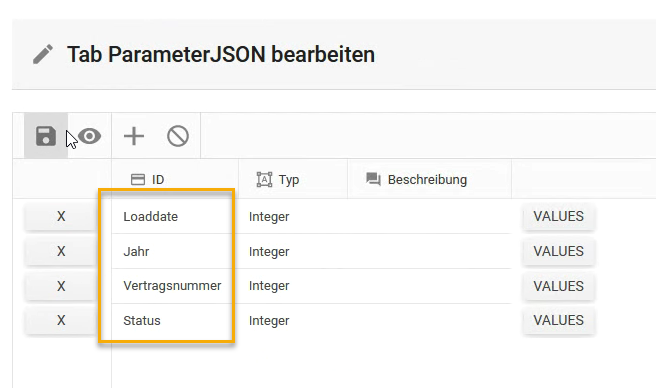Add a new parameter with plus icon
Viewport: 656px width, 388px height.
(x=134, y=136)
